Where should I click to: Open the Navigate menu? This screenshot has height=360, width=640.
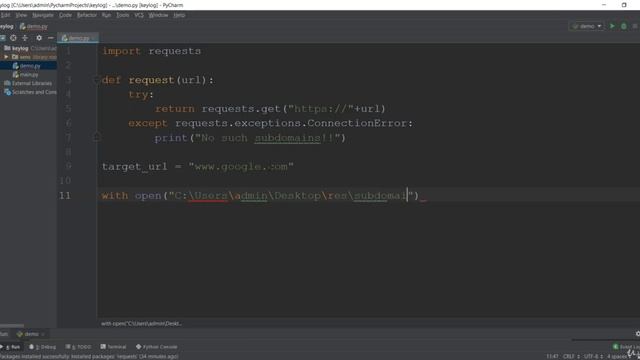click(x=42, y=15)
